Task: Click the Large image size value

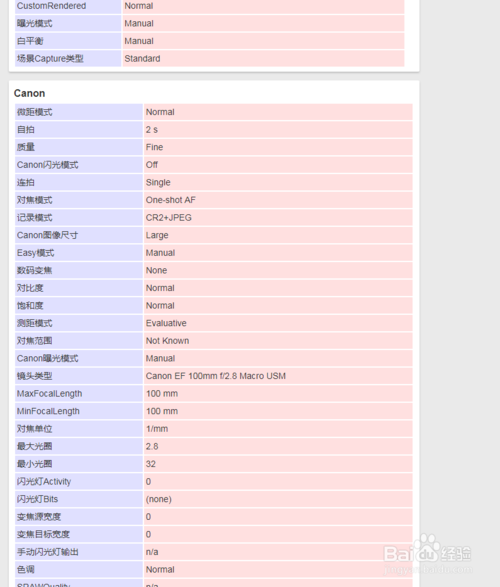Action: pyautogui.click(x=157, y=235)
